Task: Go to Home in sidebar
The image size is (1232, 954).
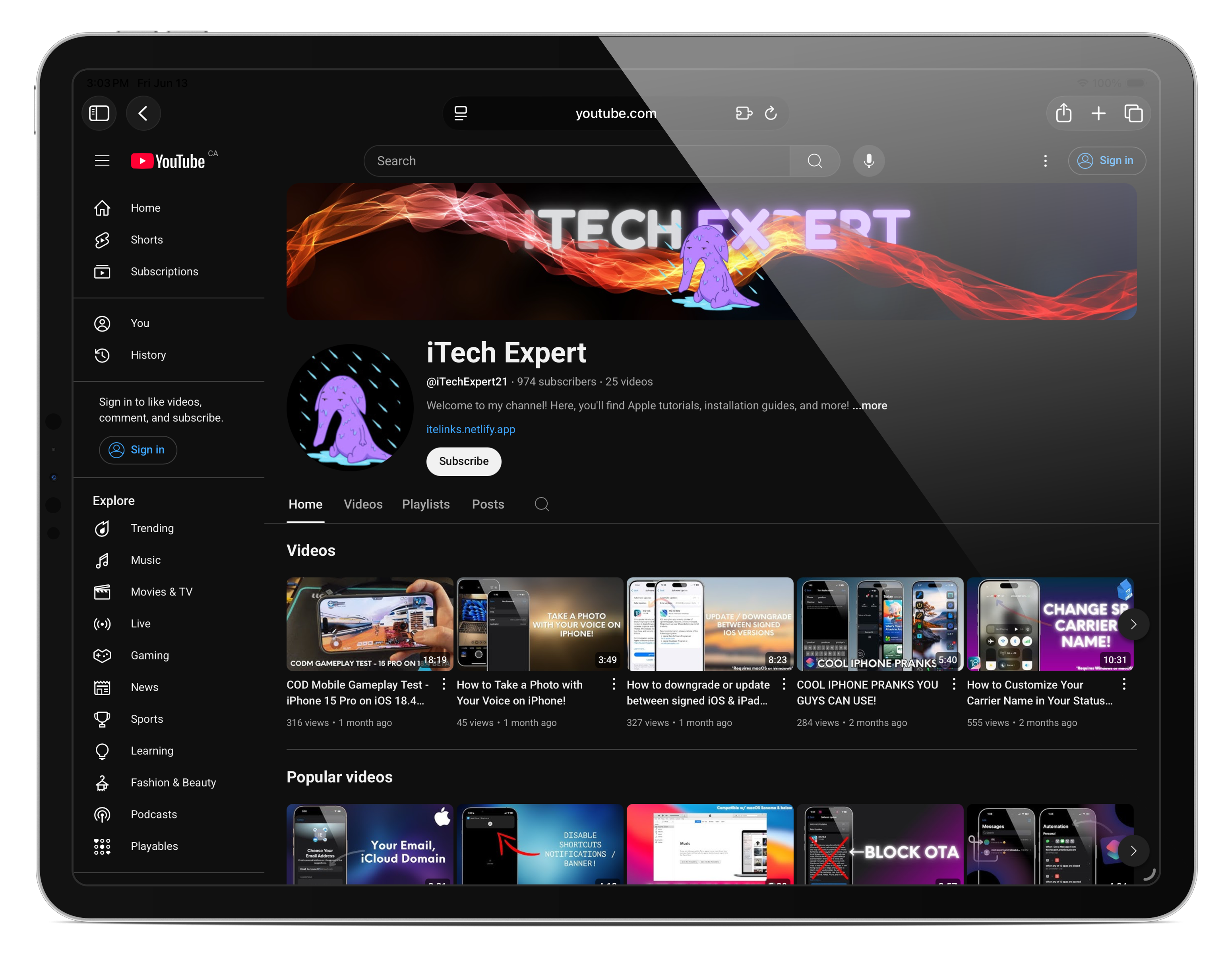Action: [169, 208]
